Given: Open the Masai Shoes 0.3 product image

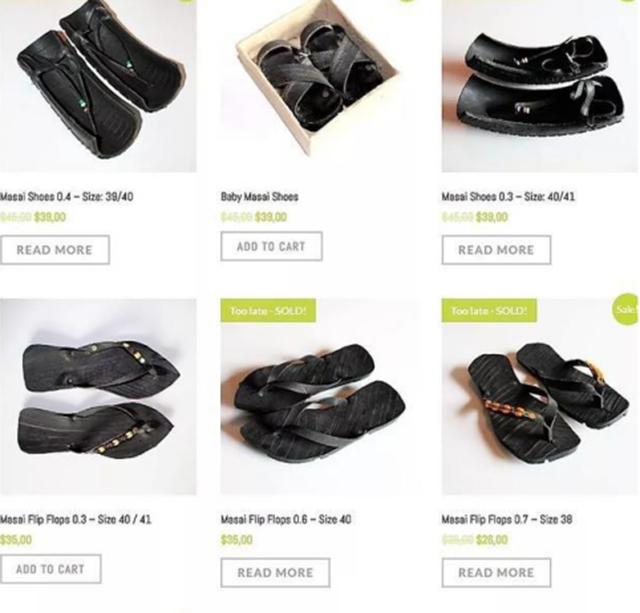Looking at the screenshot, I should [540, 86].
